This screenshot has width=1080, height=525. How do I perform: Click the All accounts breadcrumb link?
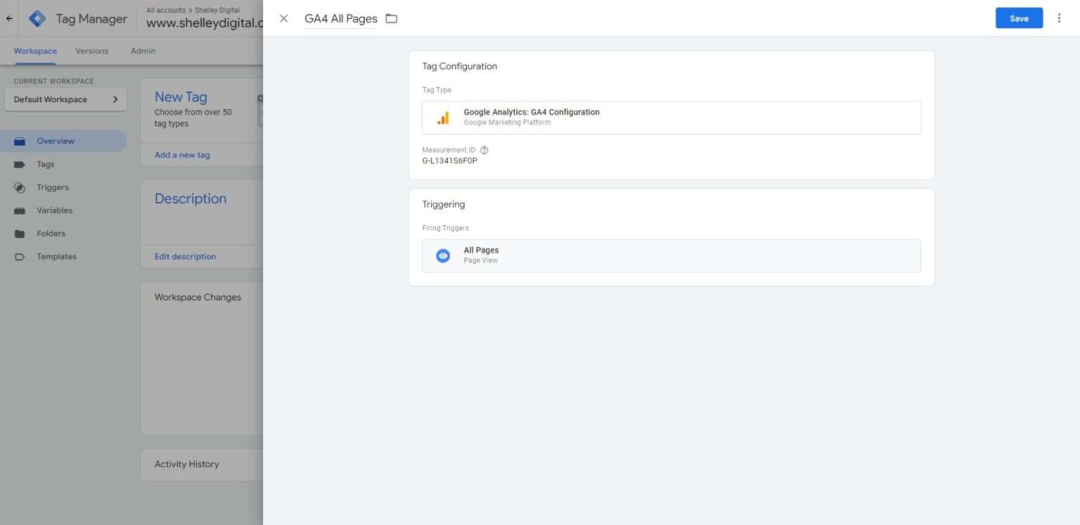click(x=166, y=10)
